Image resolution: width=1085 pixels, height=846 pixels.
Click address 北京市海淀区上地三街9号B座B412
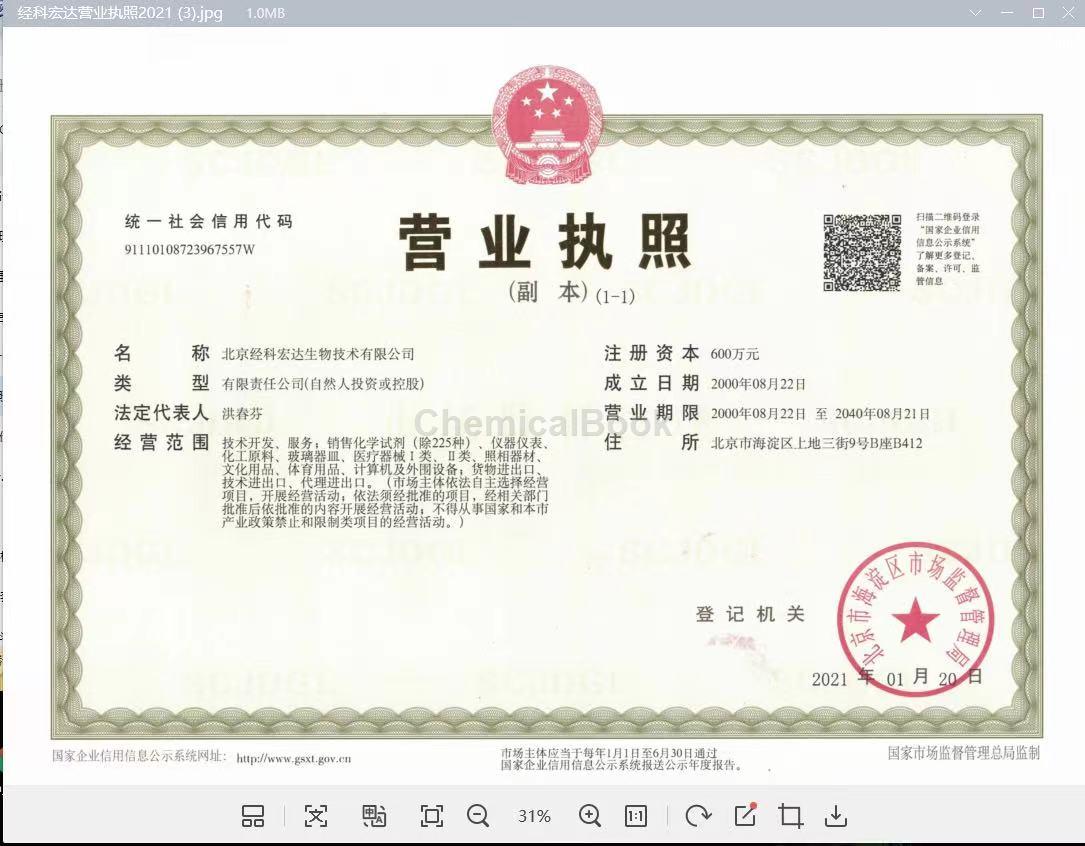pyautogui.click(x=817, y=443)
